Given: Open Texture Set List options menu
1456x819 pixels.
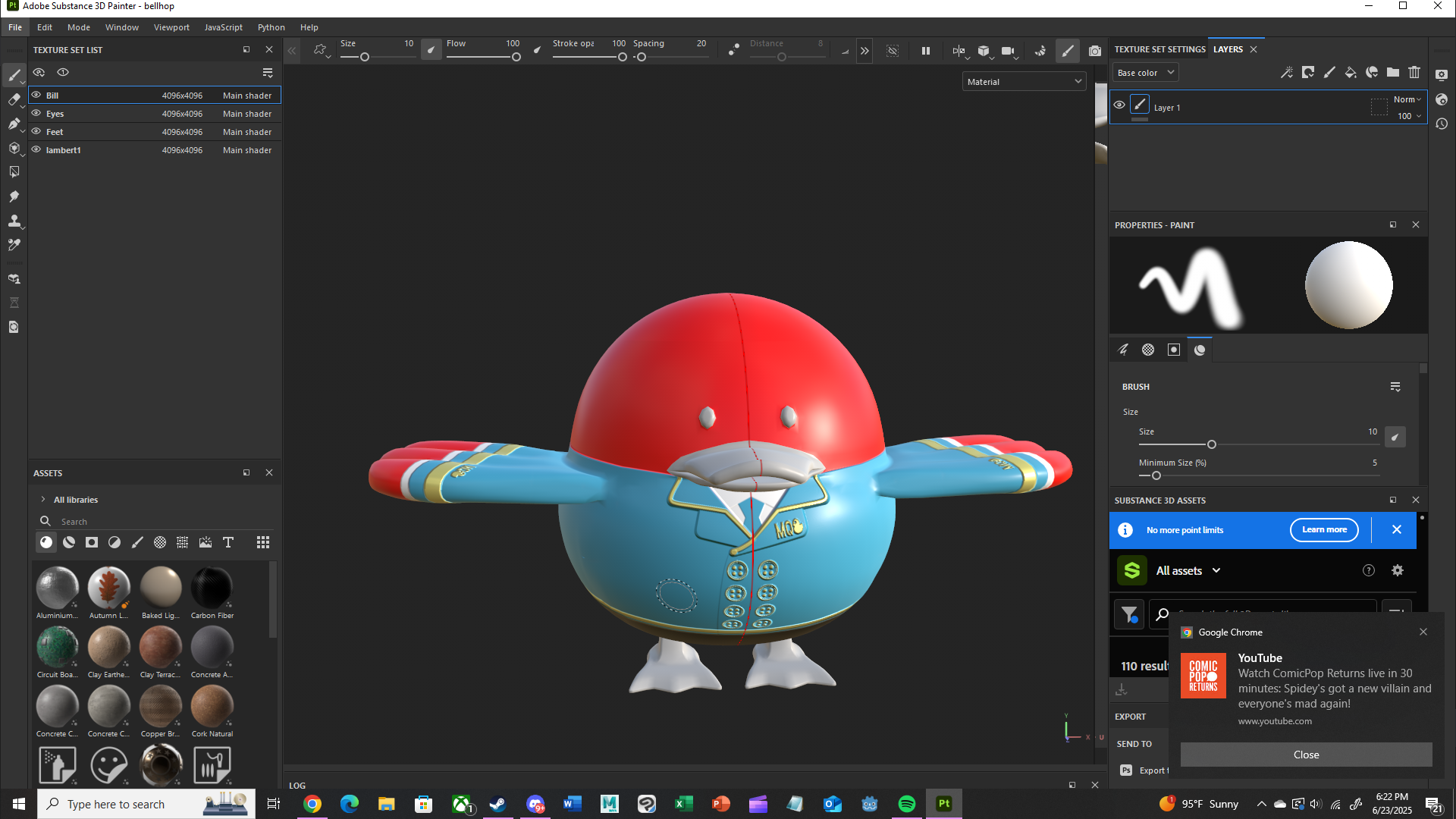Looking at the screenshot, I should tap(268, 73).
